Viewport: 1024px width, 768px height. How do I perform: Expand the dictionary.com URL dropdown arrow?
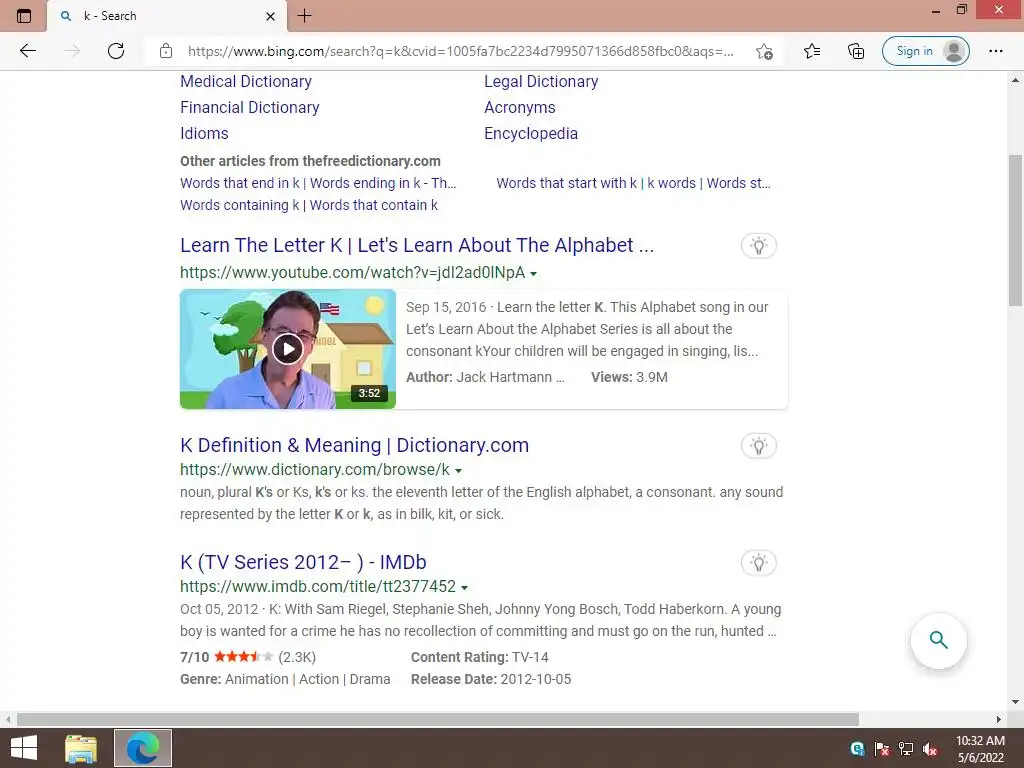coord(458,471)
